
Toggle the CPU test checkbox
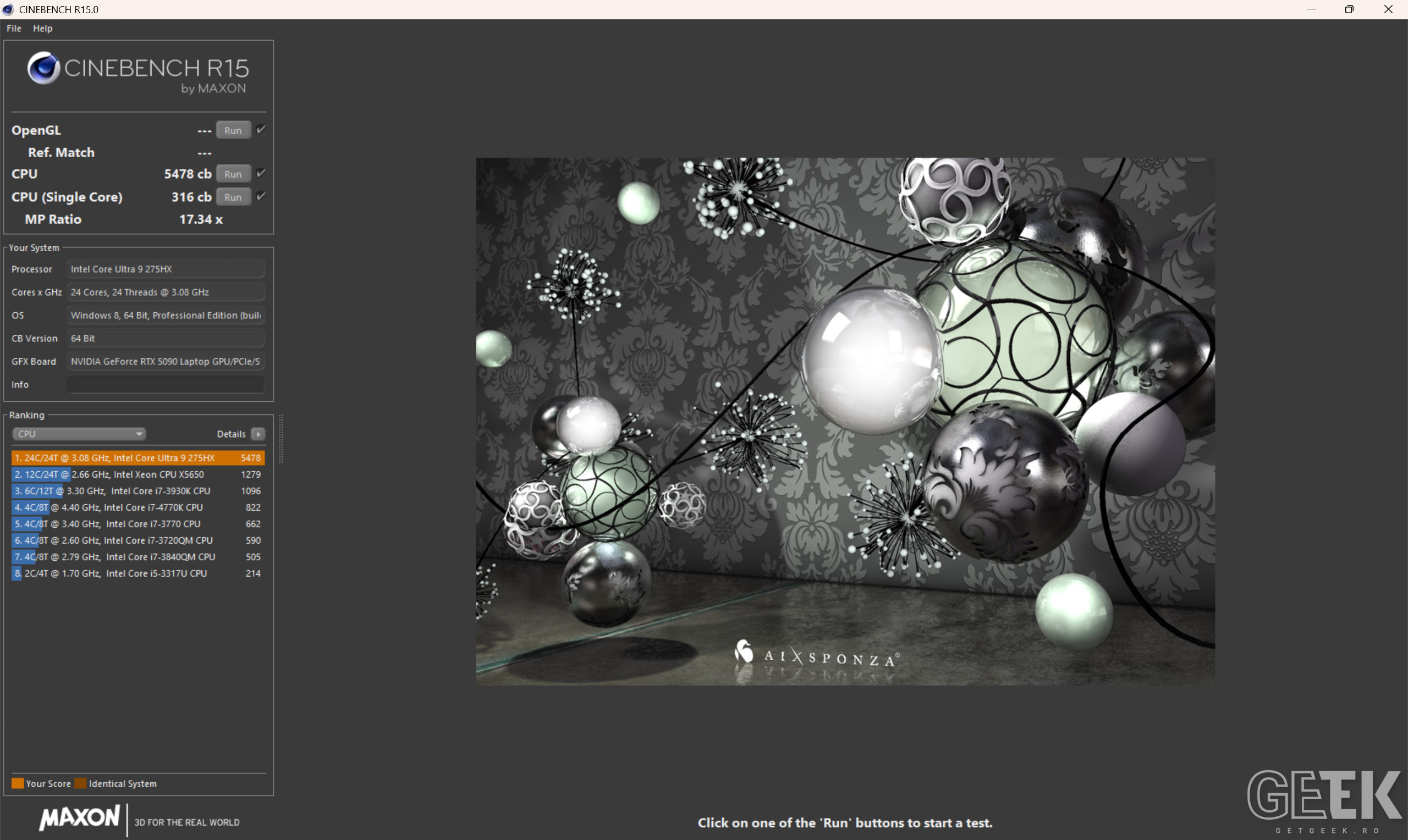point(261,173)
